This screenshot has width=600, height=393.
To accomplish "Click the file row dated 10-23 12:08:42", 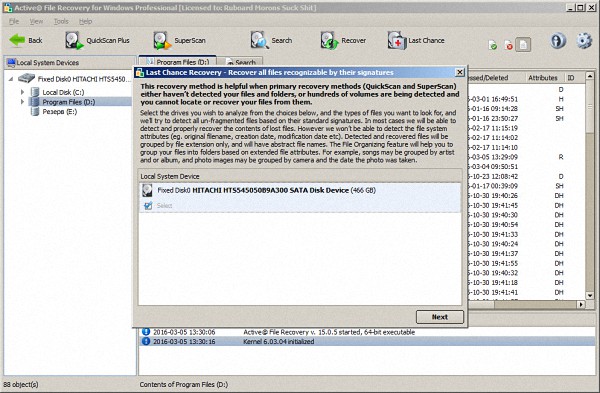I will [x=526, y=176].
